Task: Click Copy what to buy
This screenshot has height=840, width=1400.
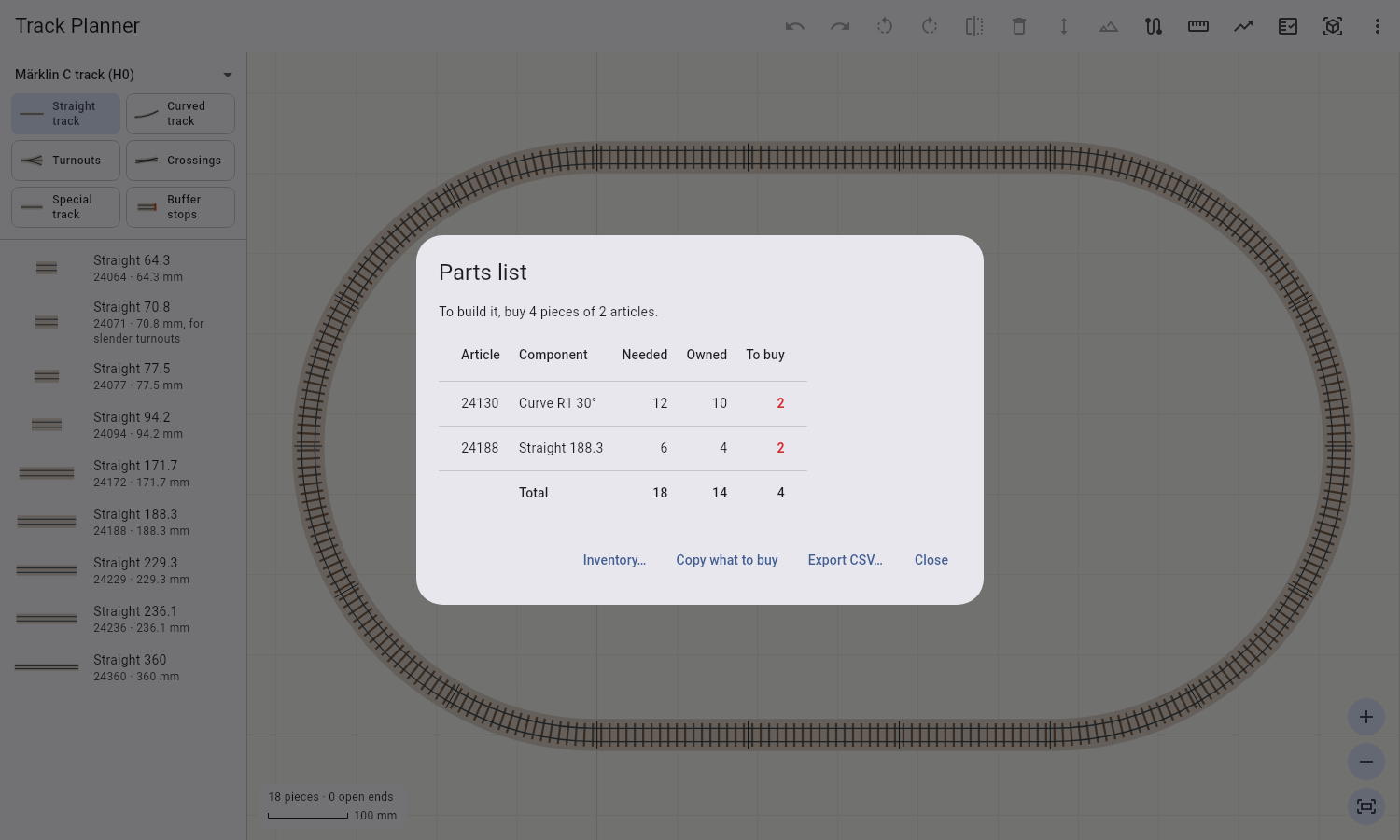Action: [x=727, y=560]
